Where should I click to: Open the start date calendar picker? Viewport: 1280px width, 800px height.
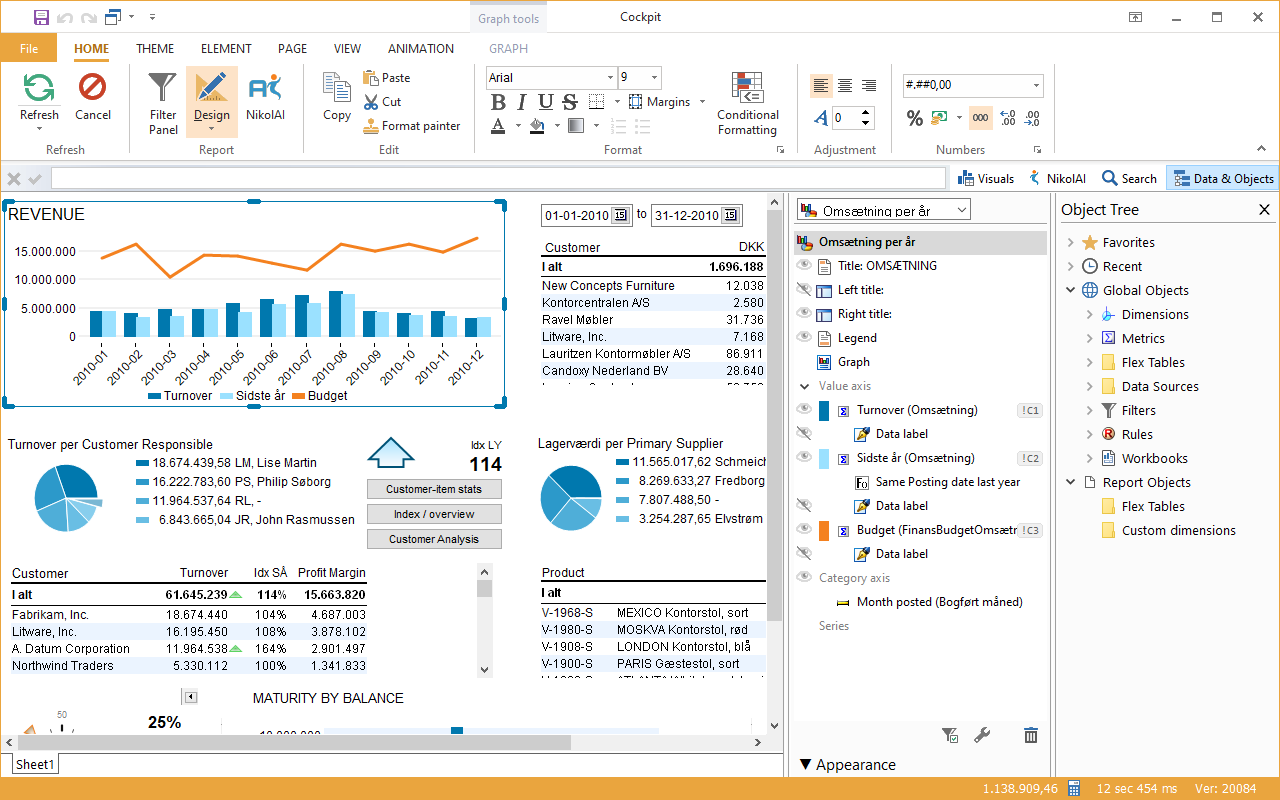[620, 216]
